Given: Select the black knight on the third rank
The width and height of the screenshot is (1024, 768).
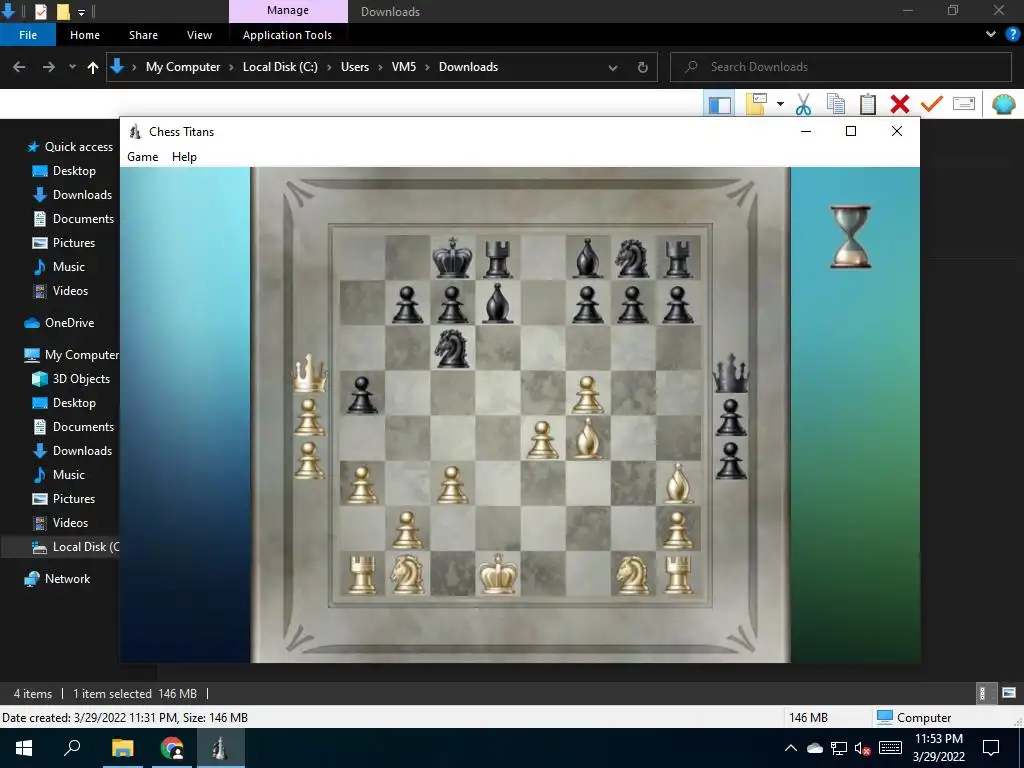Looking at the screenshot, I should [452, 348].
